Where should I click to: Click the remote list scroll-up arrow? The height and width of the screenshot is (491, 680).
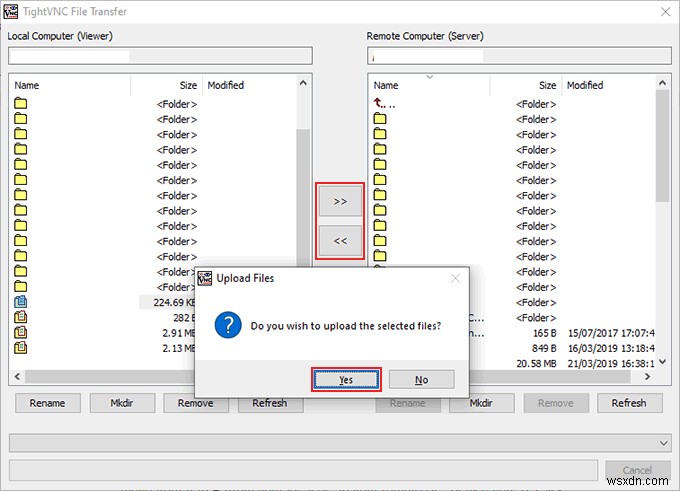[x=663, y=83]
